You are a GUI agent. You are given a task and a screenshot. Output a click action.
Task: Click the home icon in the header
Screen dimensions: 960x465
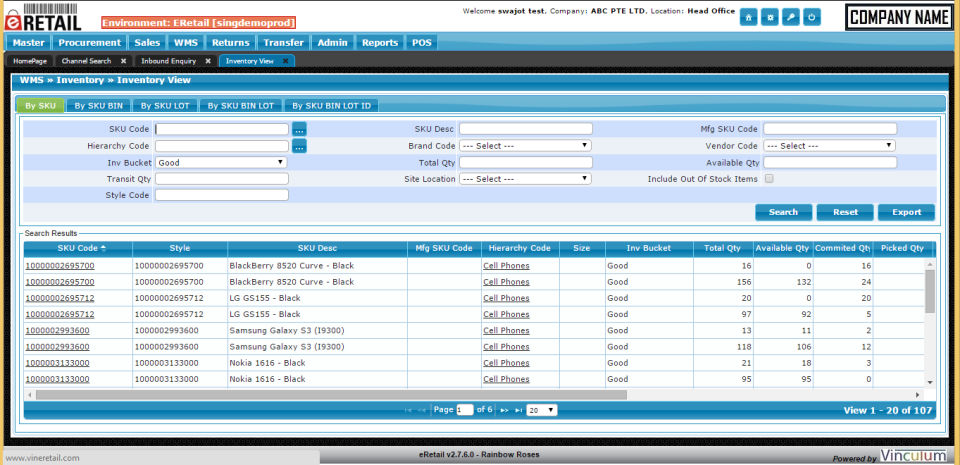[x=748, y=17]
